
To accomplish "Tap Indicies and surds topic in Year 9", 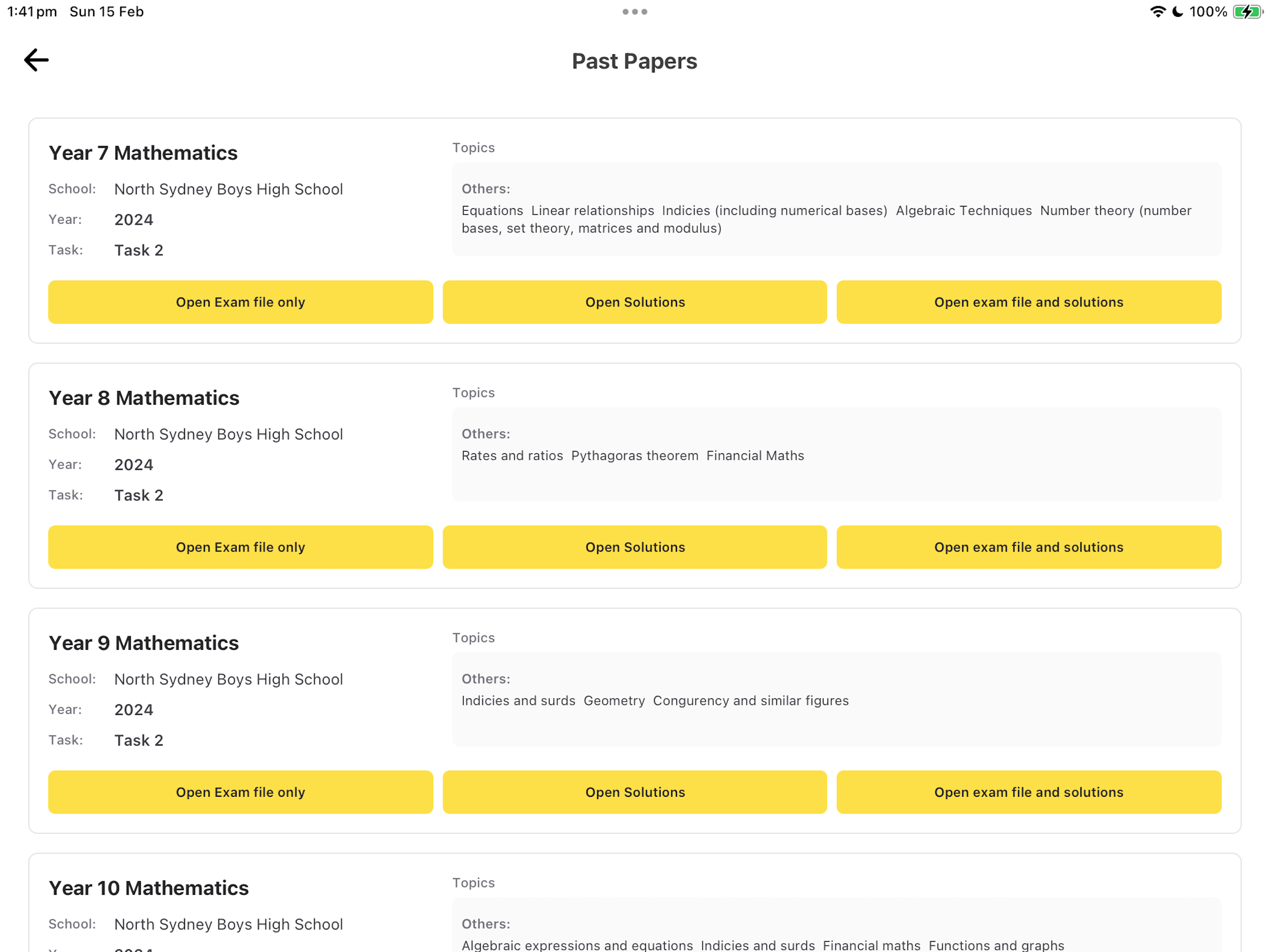I will 518,701.
